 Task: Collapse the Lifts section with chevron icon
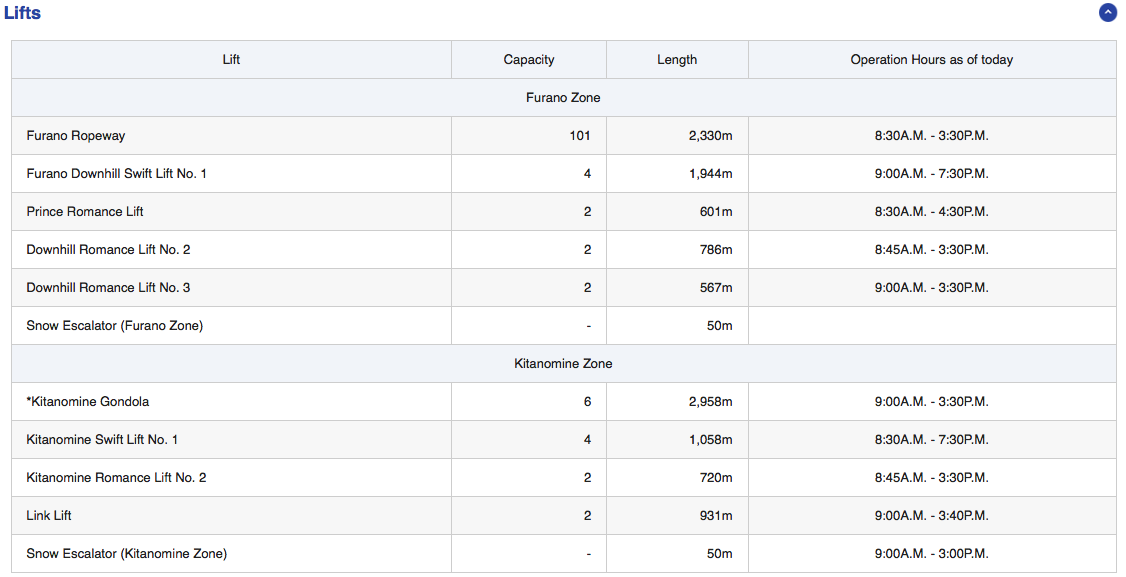(x=1107, y=13)
